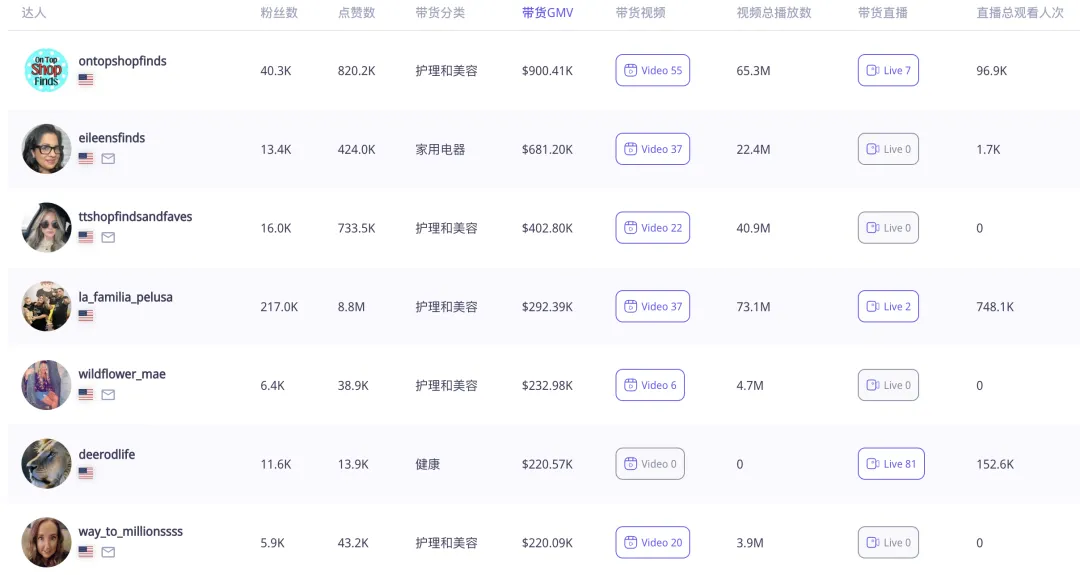Open the Video 55 button for ontopshopfinds
This screenshot has width=1080, height=575.
[x=652, y=70]
